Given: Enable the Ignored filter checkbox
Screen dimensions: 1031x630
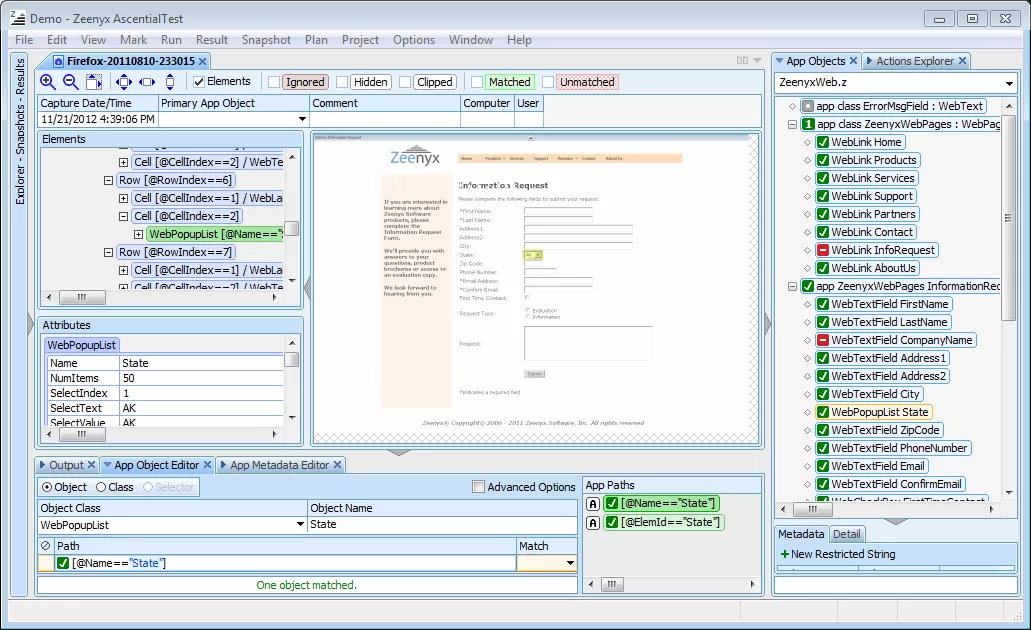Looking at the screenshot, I should point(274,82).
